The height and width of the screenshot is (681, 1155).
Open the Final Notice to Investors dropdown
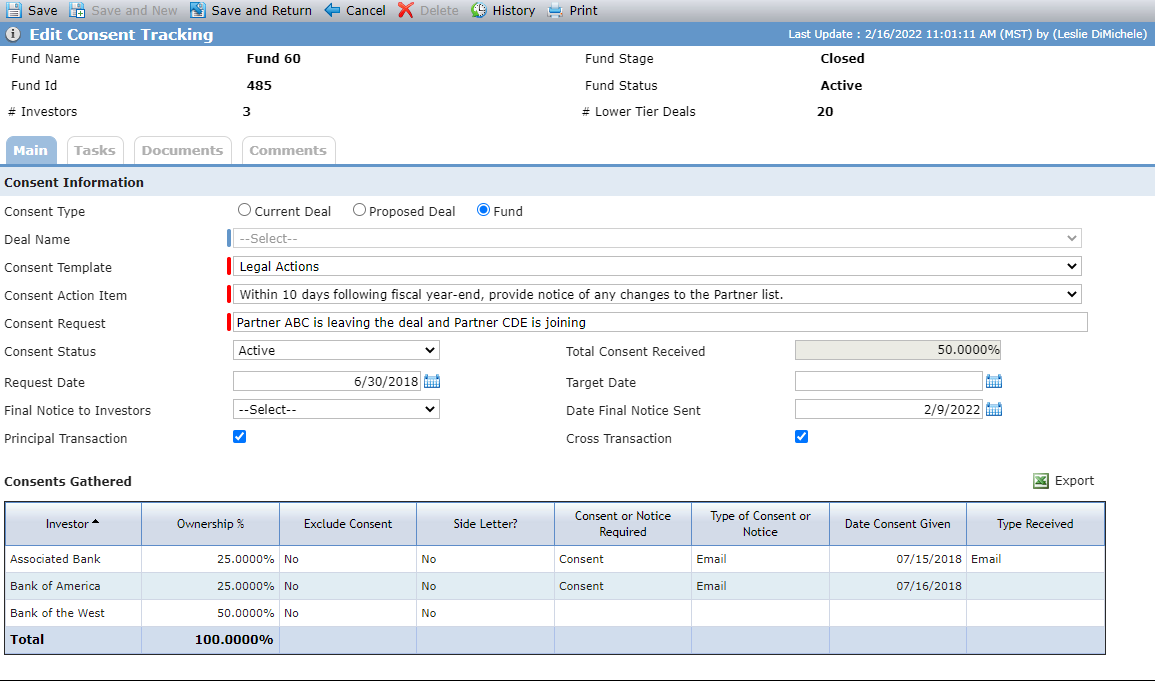[336, 409]
